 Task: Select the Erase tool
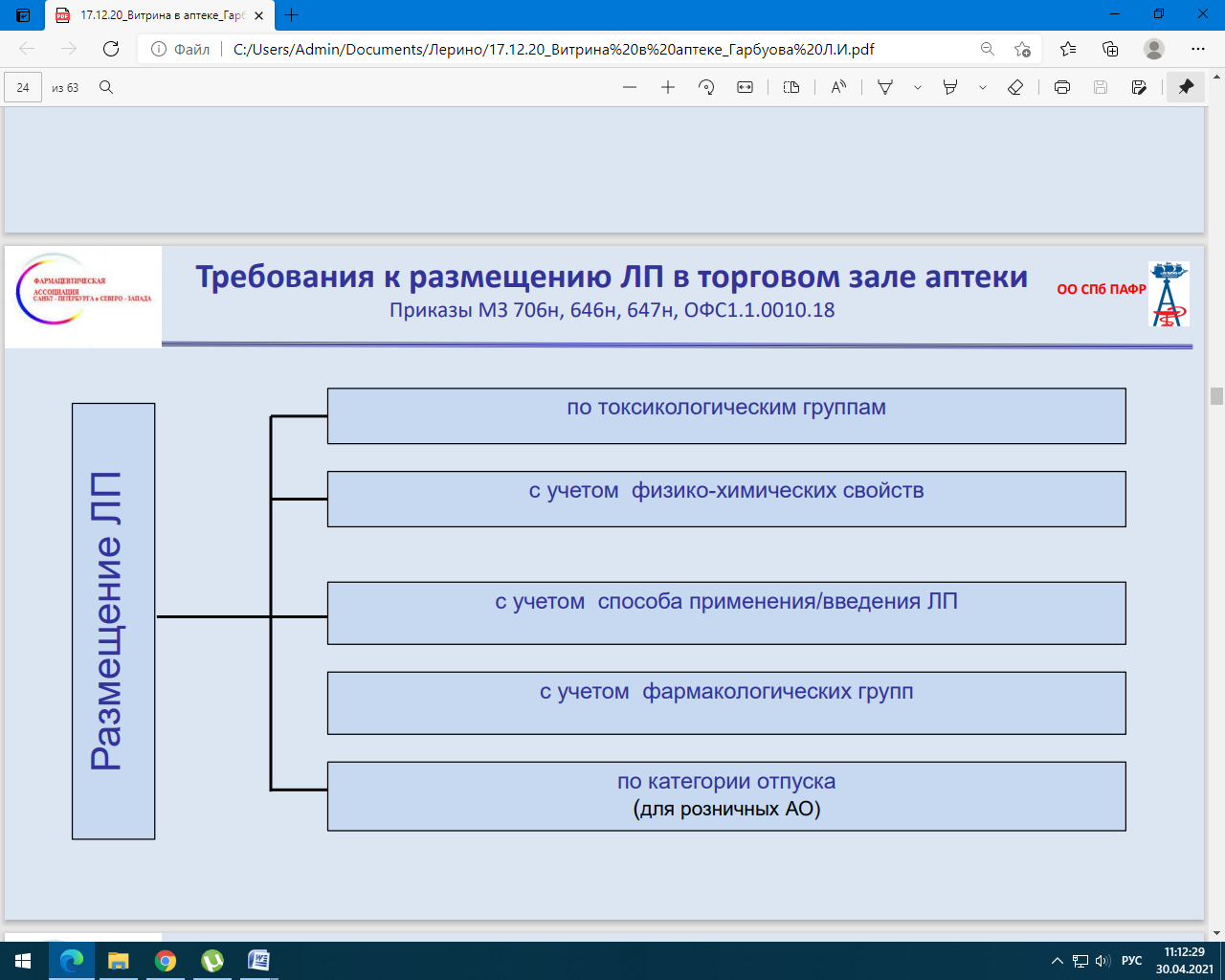point(1015,87)
